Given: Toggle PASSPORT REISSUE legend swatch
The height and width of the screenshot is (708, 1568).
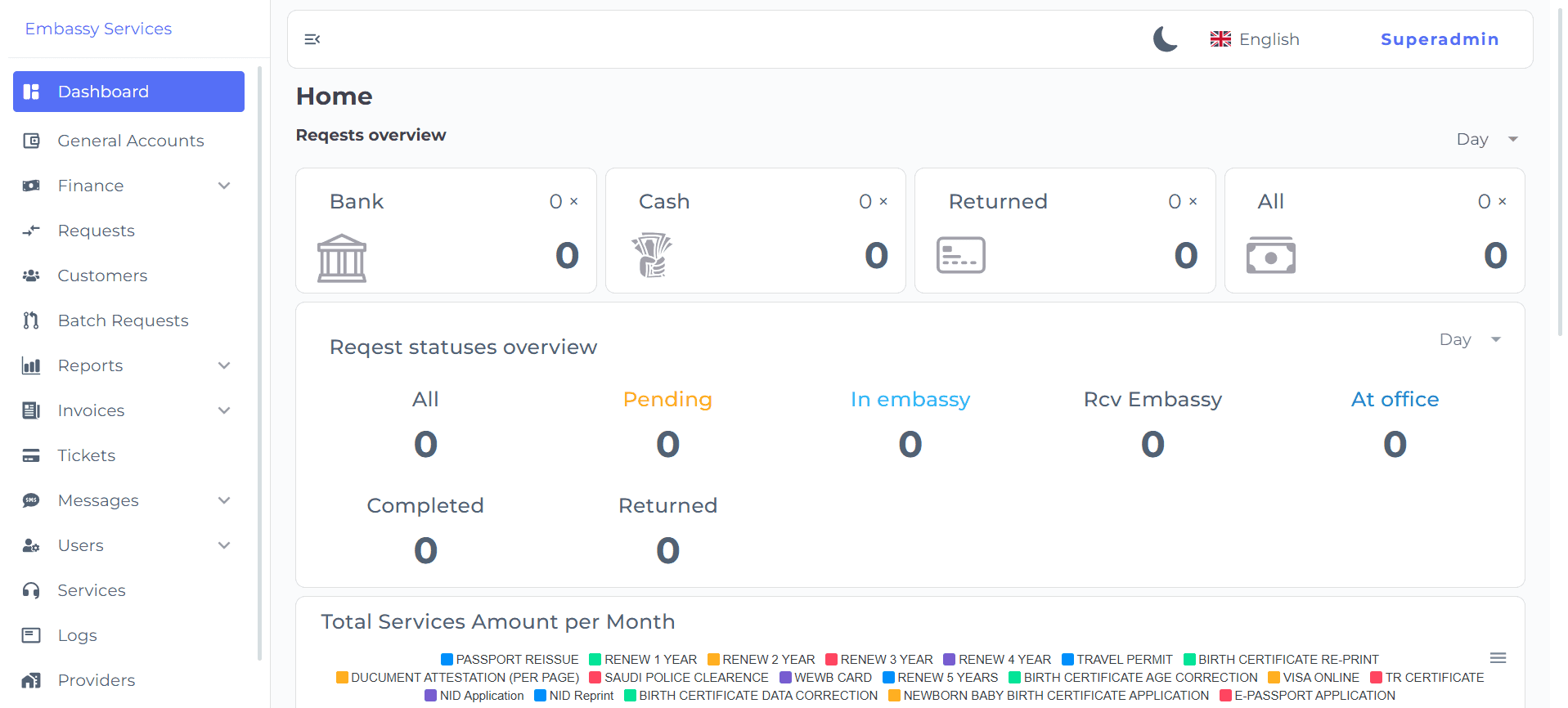Looking at the screenshot, I should coord(447,660).
